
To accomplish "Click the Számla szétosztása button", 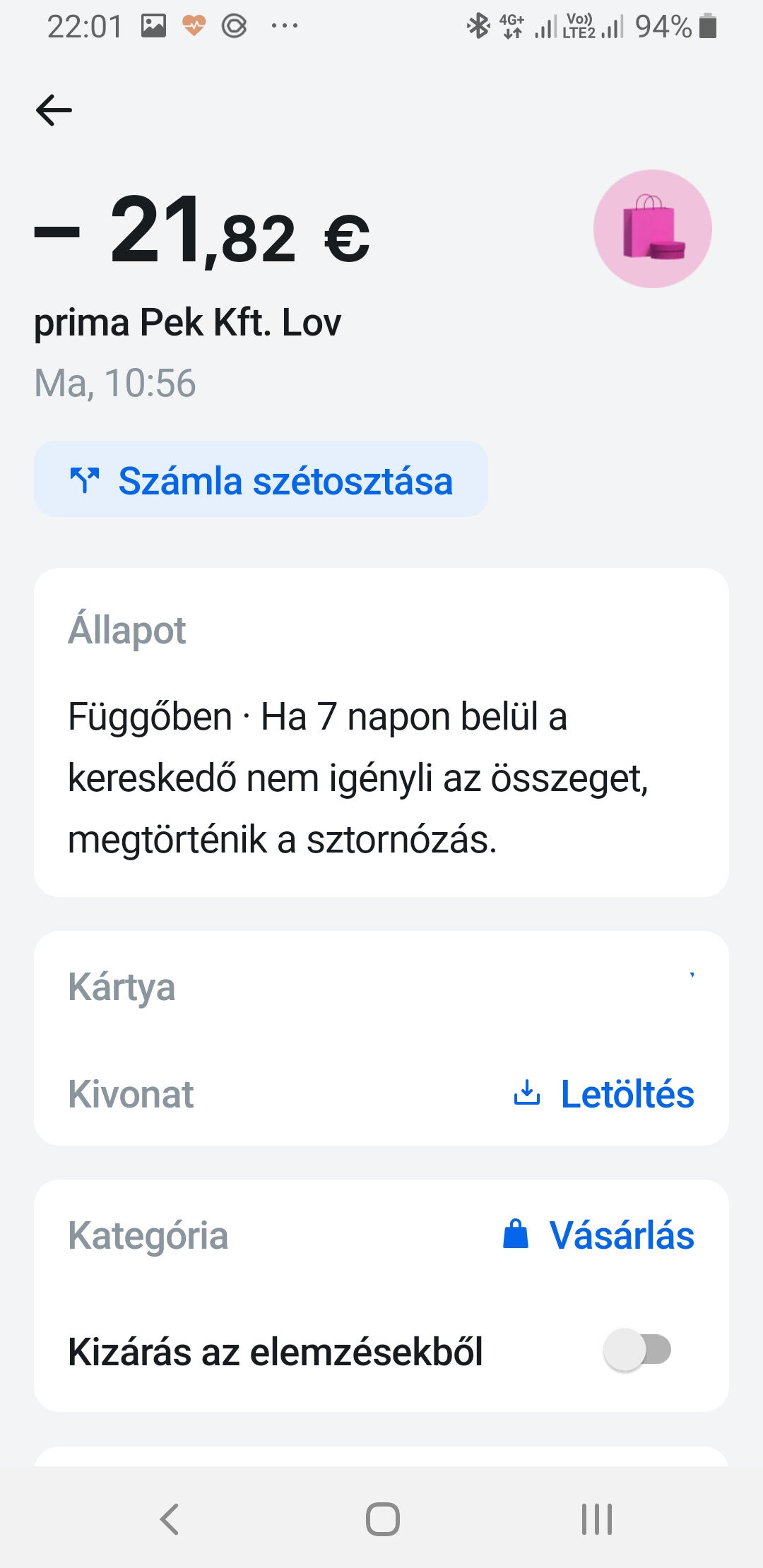I will [x=261, y=479].
